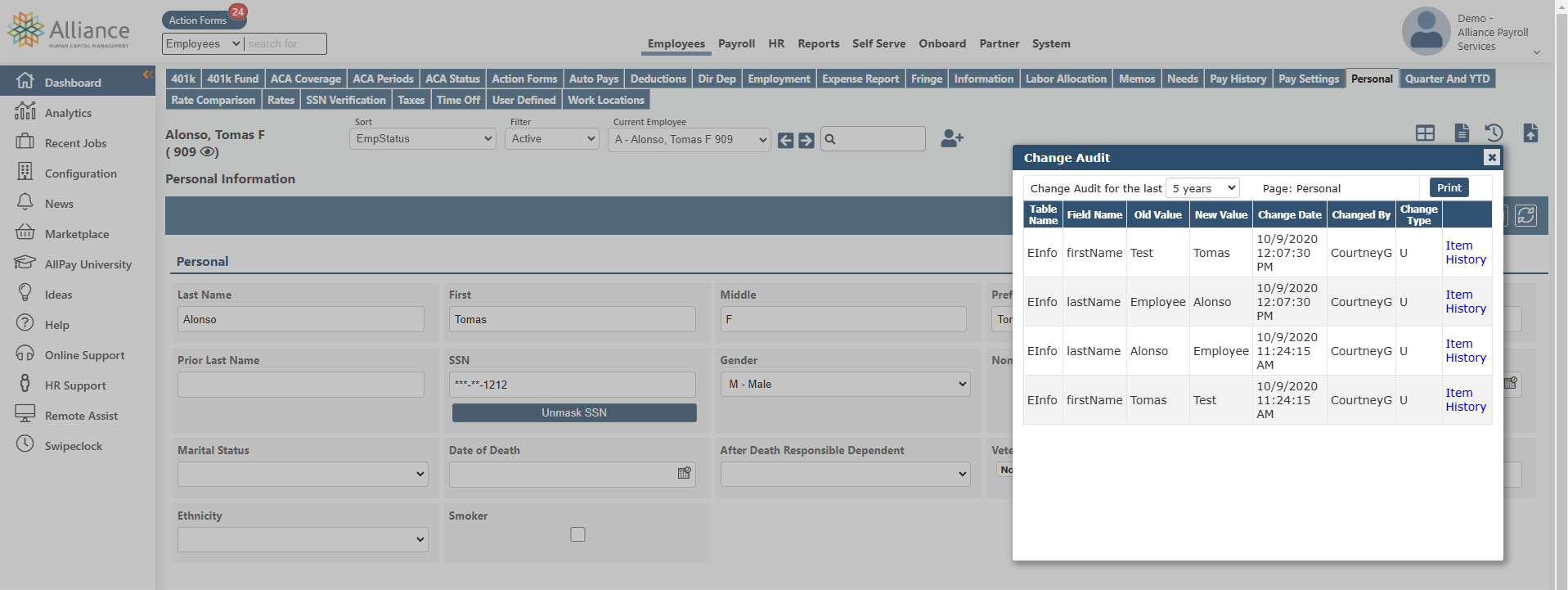The image size is (1568, 590).
Task: Go to next employee with right arrow
Action: click(806, 140)
